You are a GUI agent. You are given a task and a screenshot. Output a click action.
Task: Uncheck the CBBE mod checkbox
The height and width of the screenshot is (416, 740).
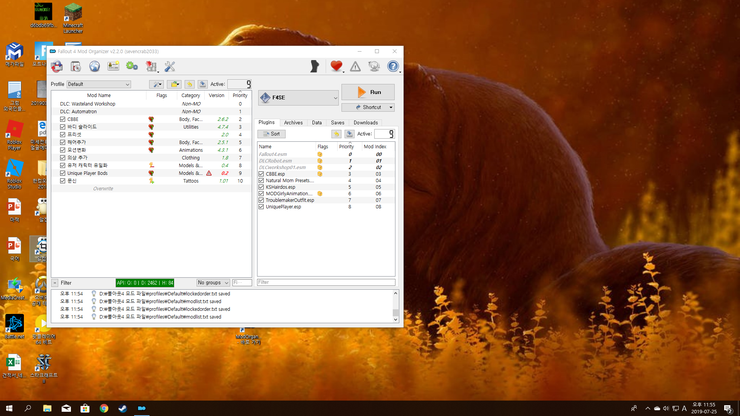point(63,119)
